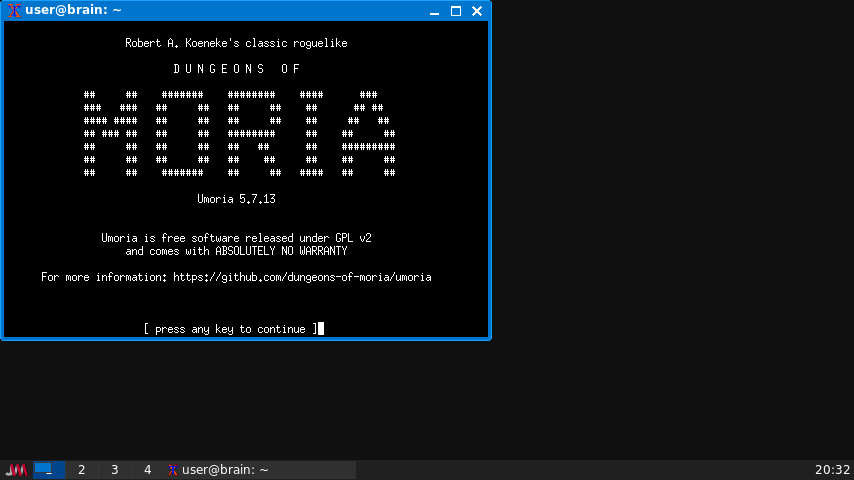Click the 'press any key to continue' prompt
This screenshot has width=854, height=480.
[230, 329]
